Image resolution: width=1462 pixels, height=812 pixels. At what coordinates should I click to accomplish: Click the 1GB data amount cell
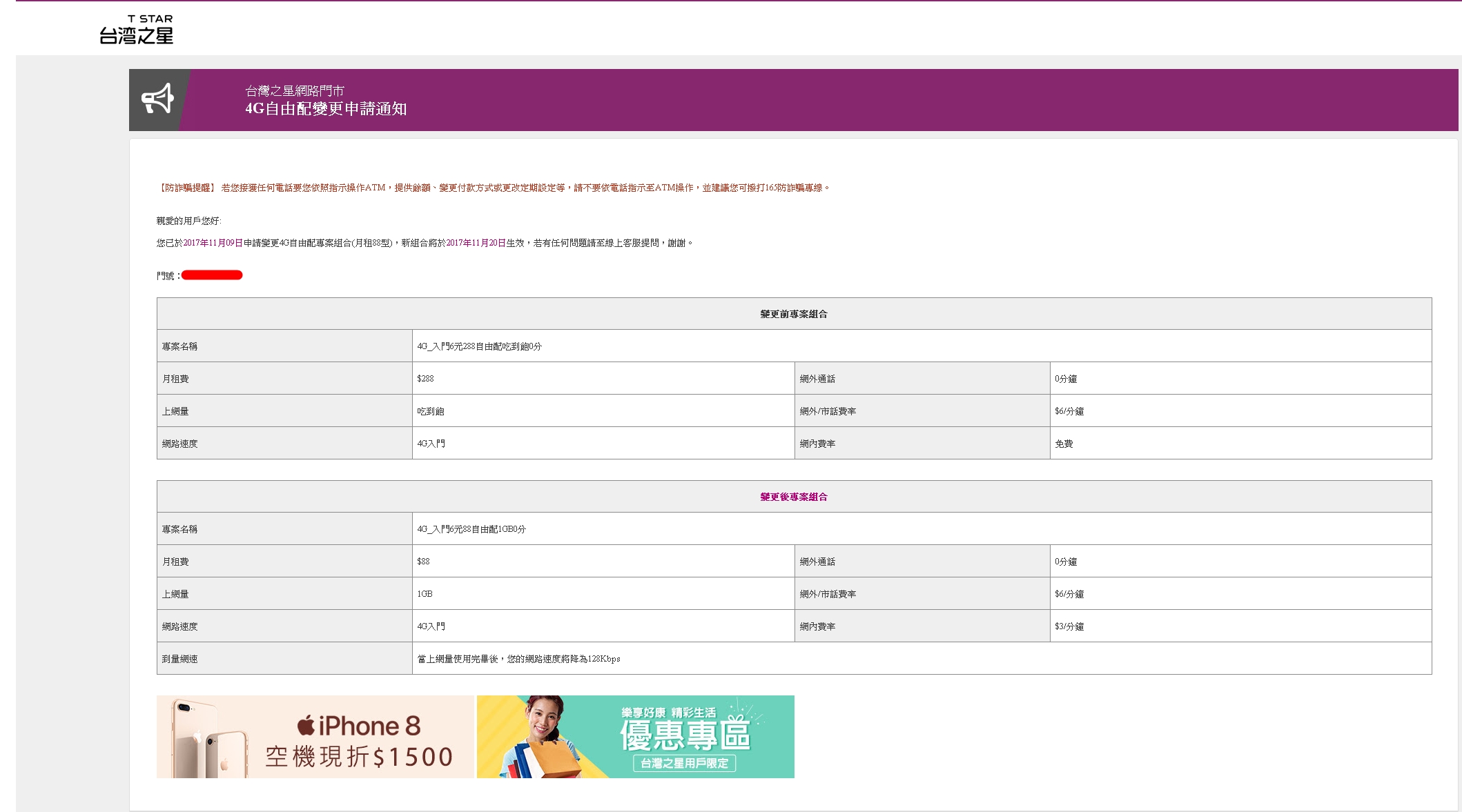(603, 593)
